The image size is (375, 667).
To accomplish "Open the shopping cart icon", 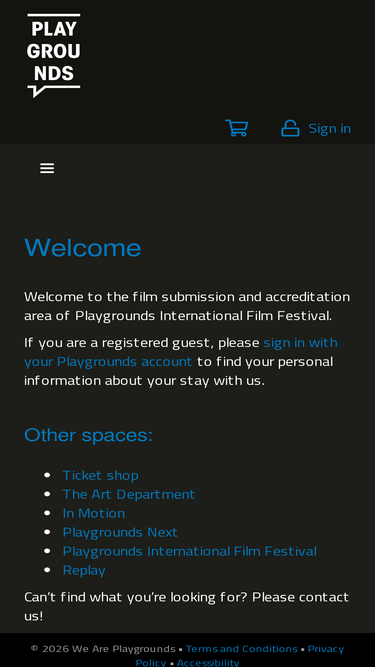I will click(237, 128).
